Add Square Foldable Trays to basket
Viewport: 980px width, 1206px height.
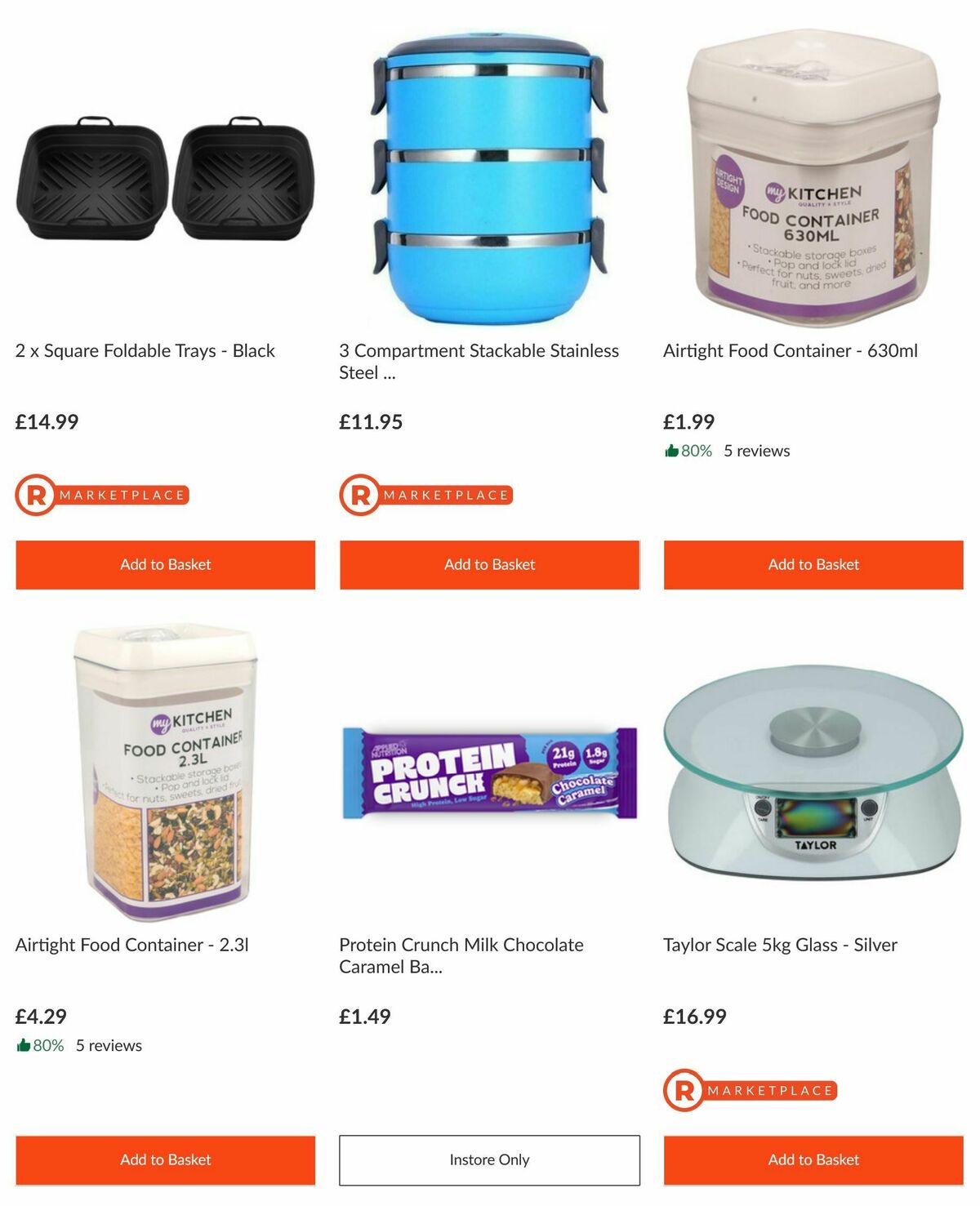[x=165, y=564]
